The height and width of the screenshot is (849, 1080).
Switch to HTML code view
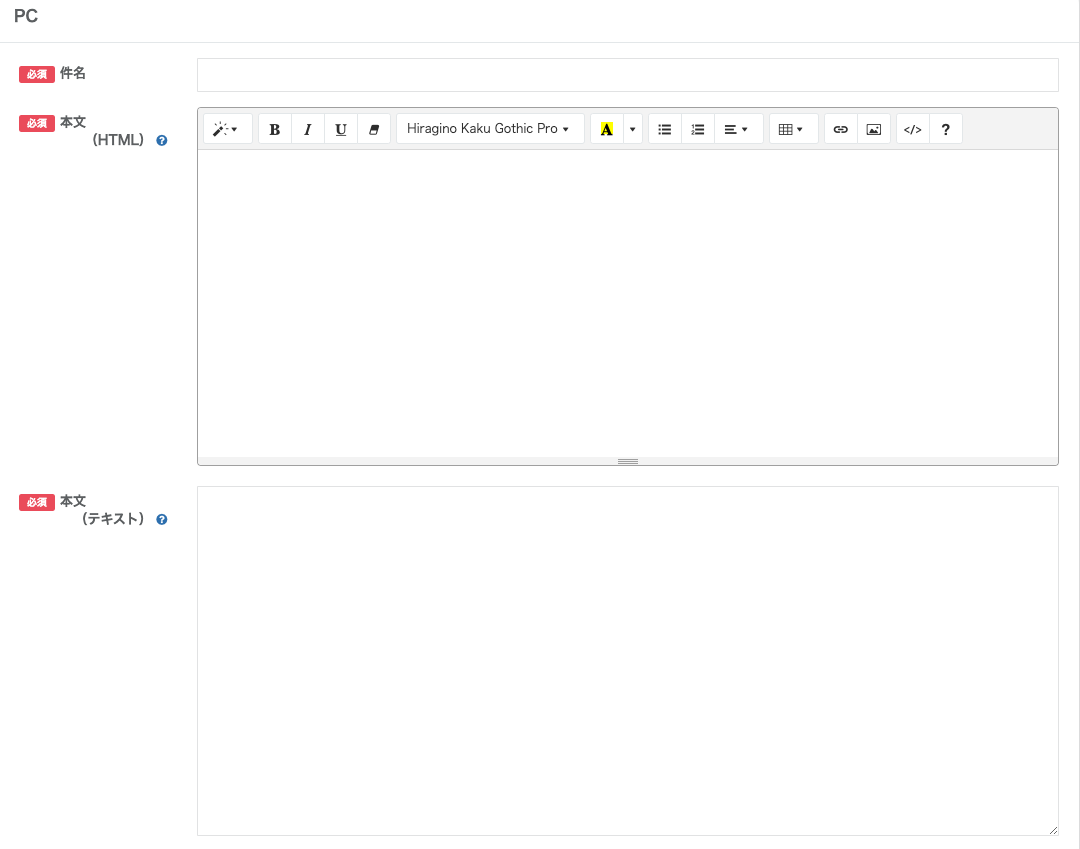(x=913, y=129)
